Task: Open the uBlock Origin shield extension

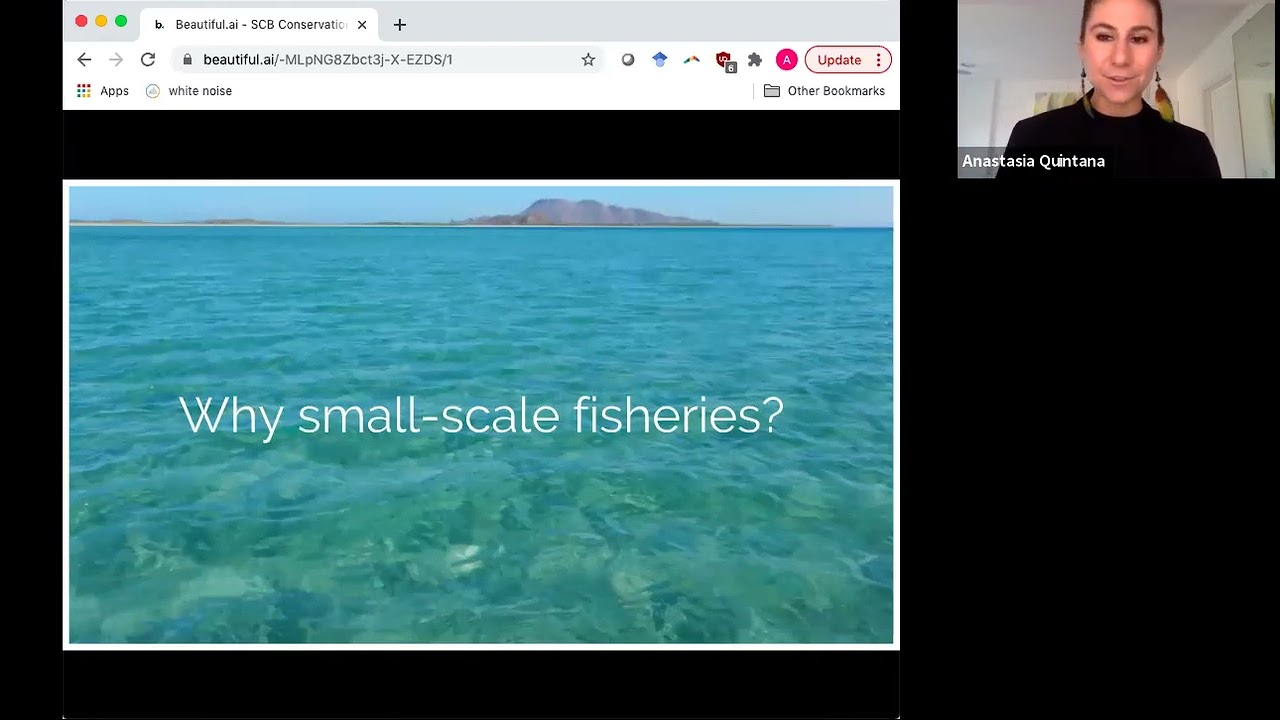Action: 724,61
